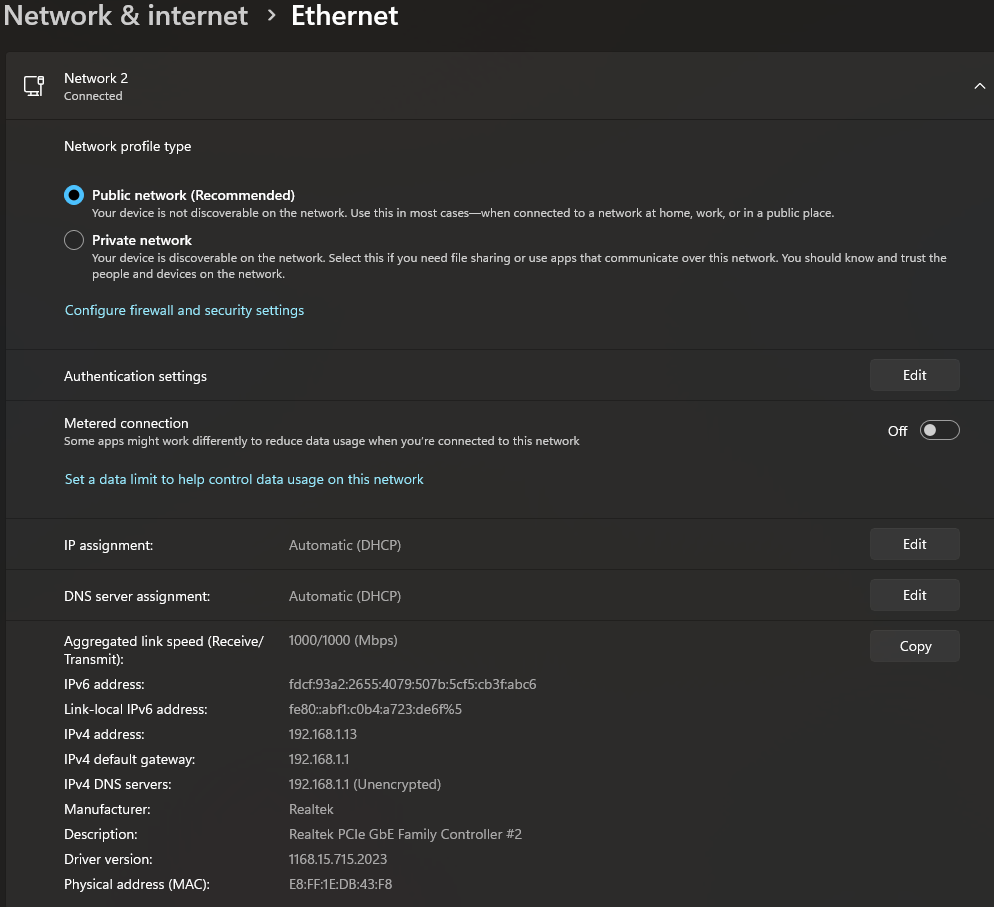Image resolution: width=994 pixels, height=907 pixels.
Task: Edit Authentication settings
Action: coord(914,375)
